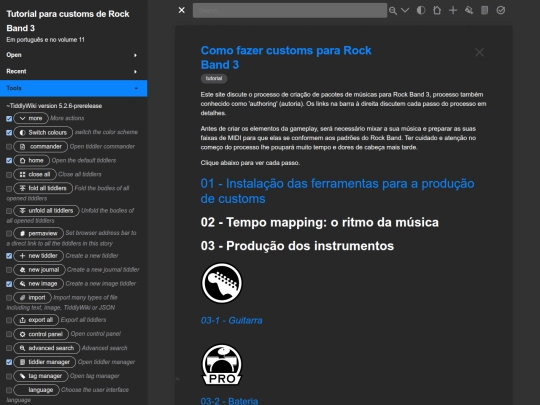540x405 pixels.
Task: Switch colour scheme via top toolbar half-circle icon
Action: tap(421, 10)
